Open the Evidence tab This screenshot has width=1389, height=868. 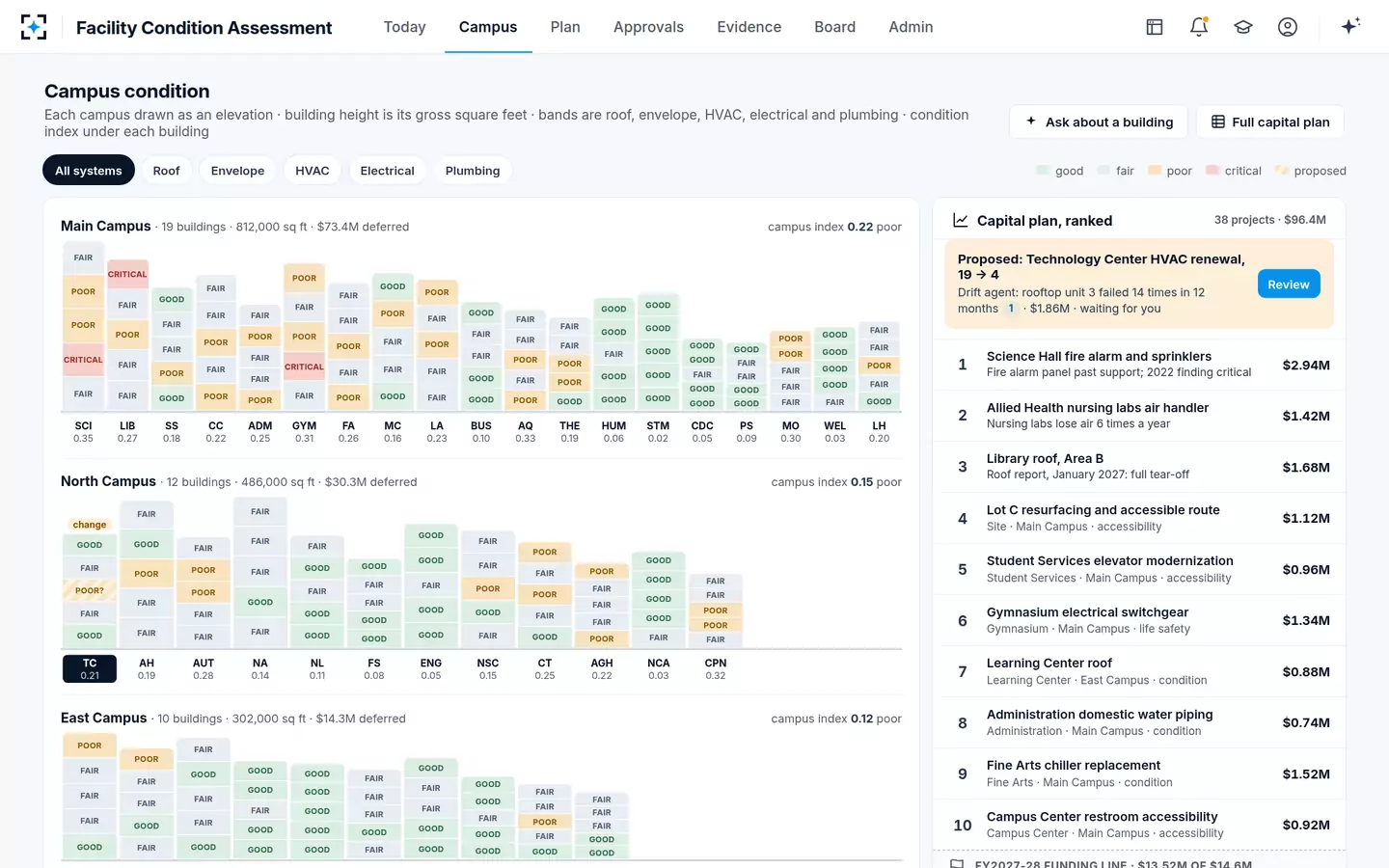pyautogui.click(x=749, y=27)
